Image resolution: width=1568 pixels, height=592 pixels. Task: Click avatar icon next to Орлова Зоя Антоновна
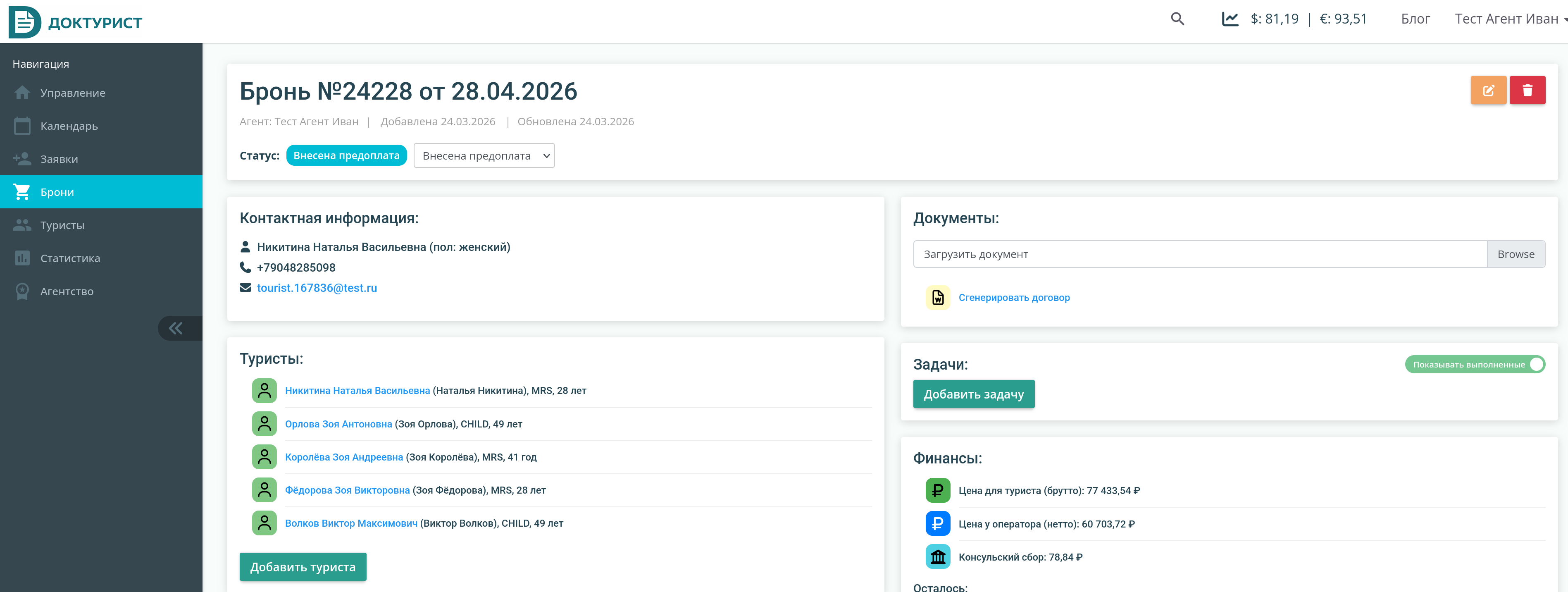tap(264, 424)
